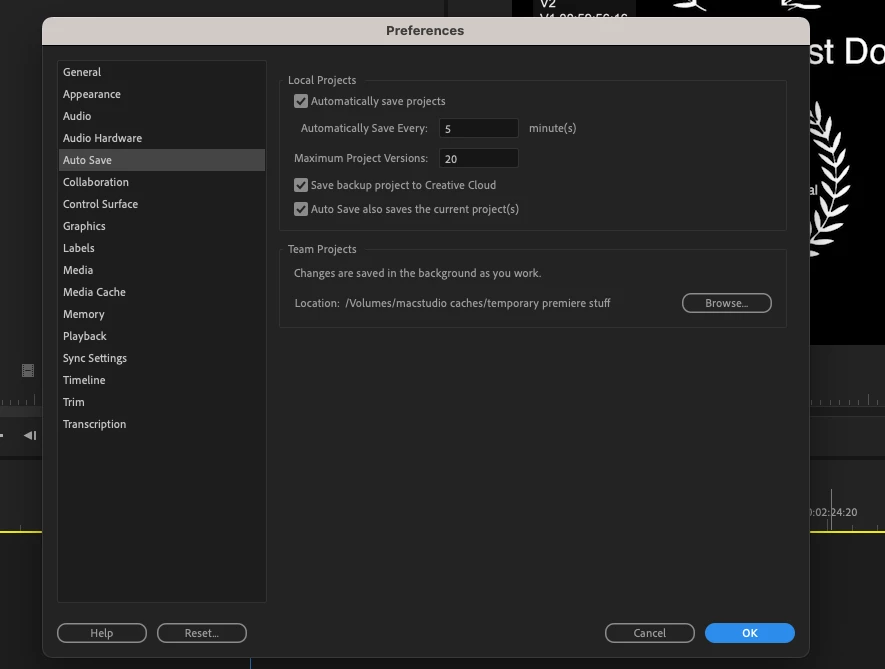Select the Media category
The height and width of the screenshot is (669, 885).
pyautogui.click(x=162, y=270)
